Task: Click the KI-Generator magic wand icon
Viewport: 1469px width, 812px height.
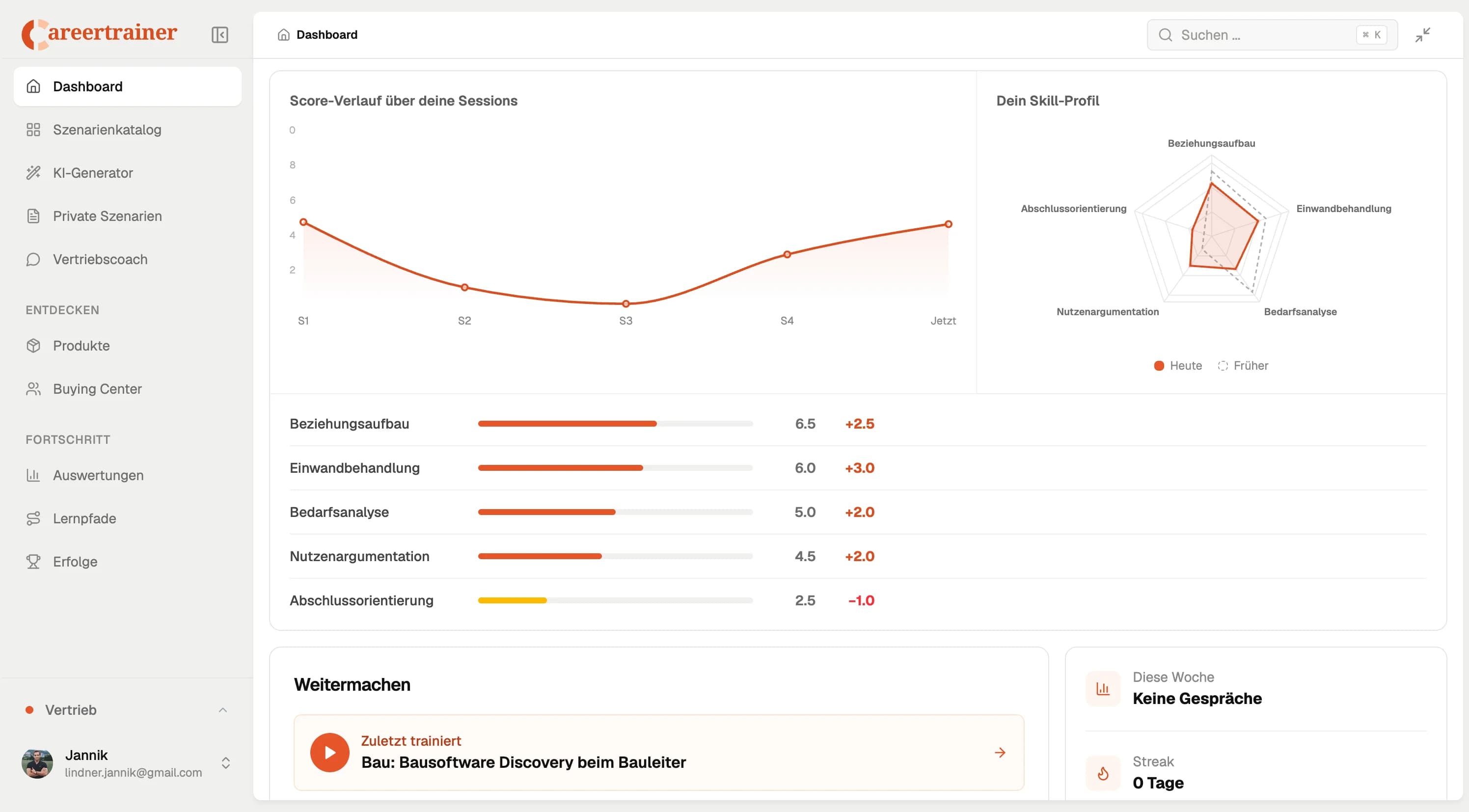Action: click(x=33, y=173)
